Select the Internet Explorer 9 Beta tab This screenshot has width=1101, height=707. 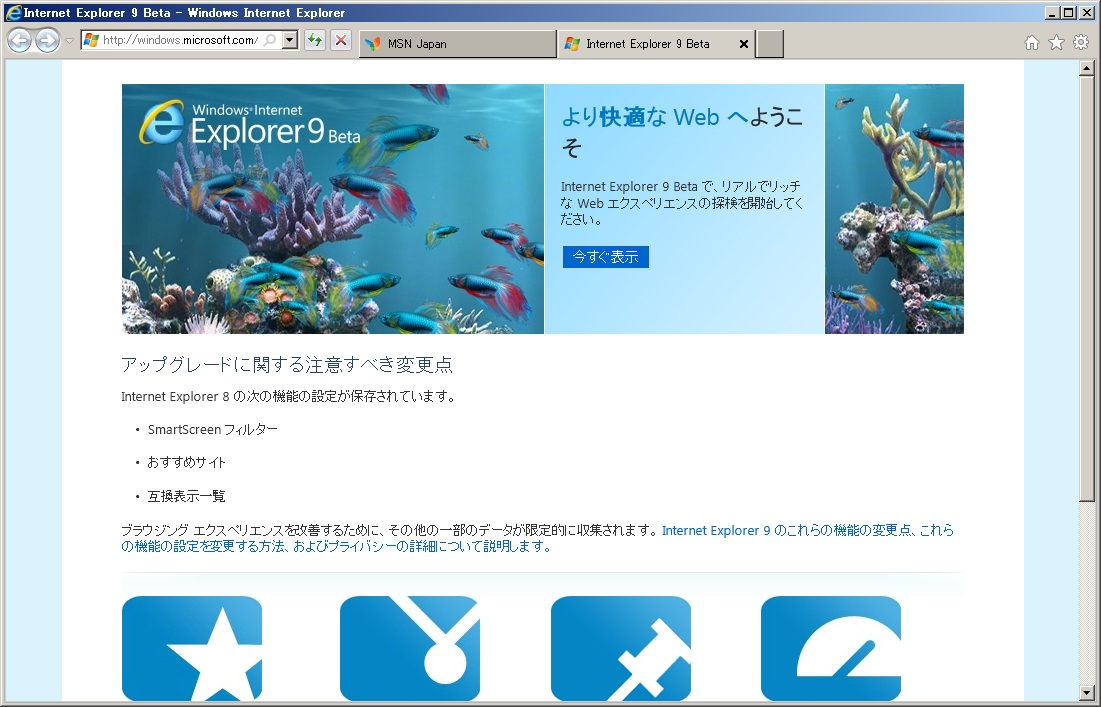(647, 44)
